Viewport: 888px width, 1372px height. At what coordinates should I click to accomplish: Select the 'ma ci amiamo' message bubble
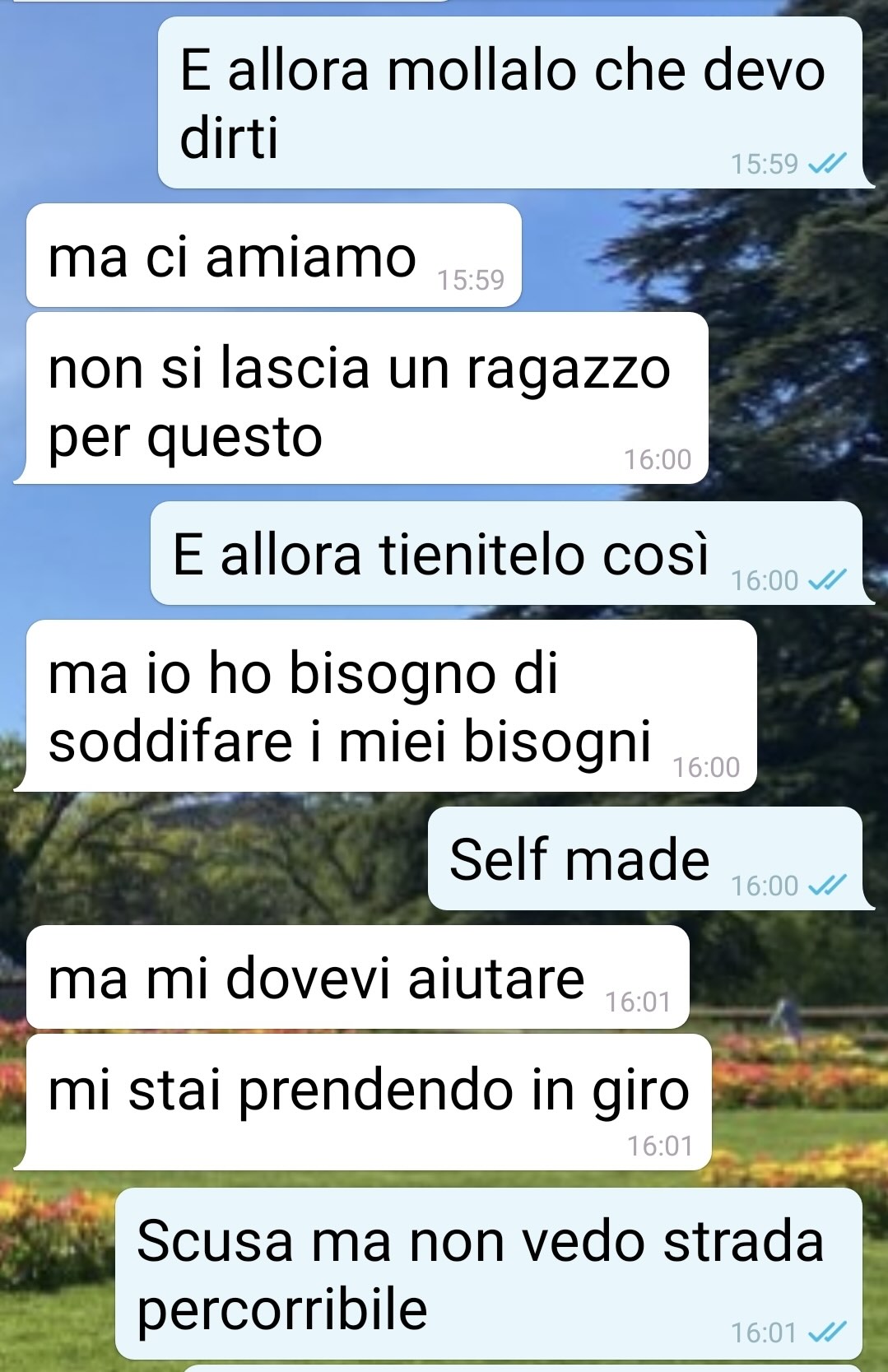[x=274, y=255]
